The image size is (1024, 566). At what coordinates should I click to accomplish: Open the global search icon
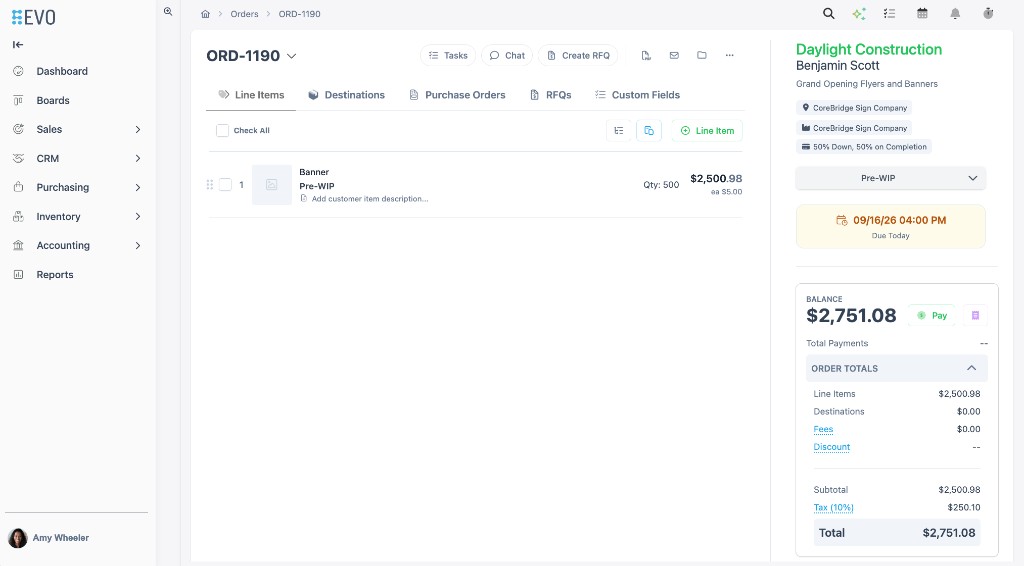pyautogui.click(x=828, y=13)
